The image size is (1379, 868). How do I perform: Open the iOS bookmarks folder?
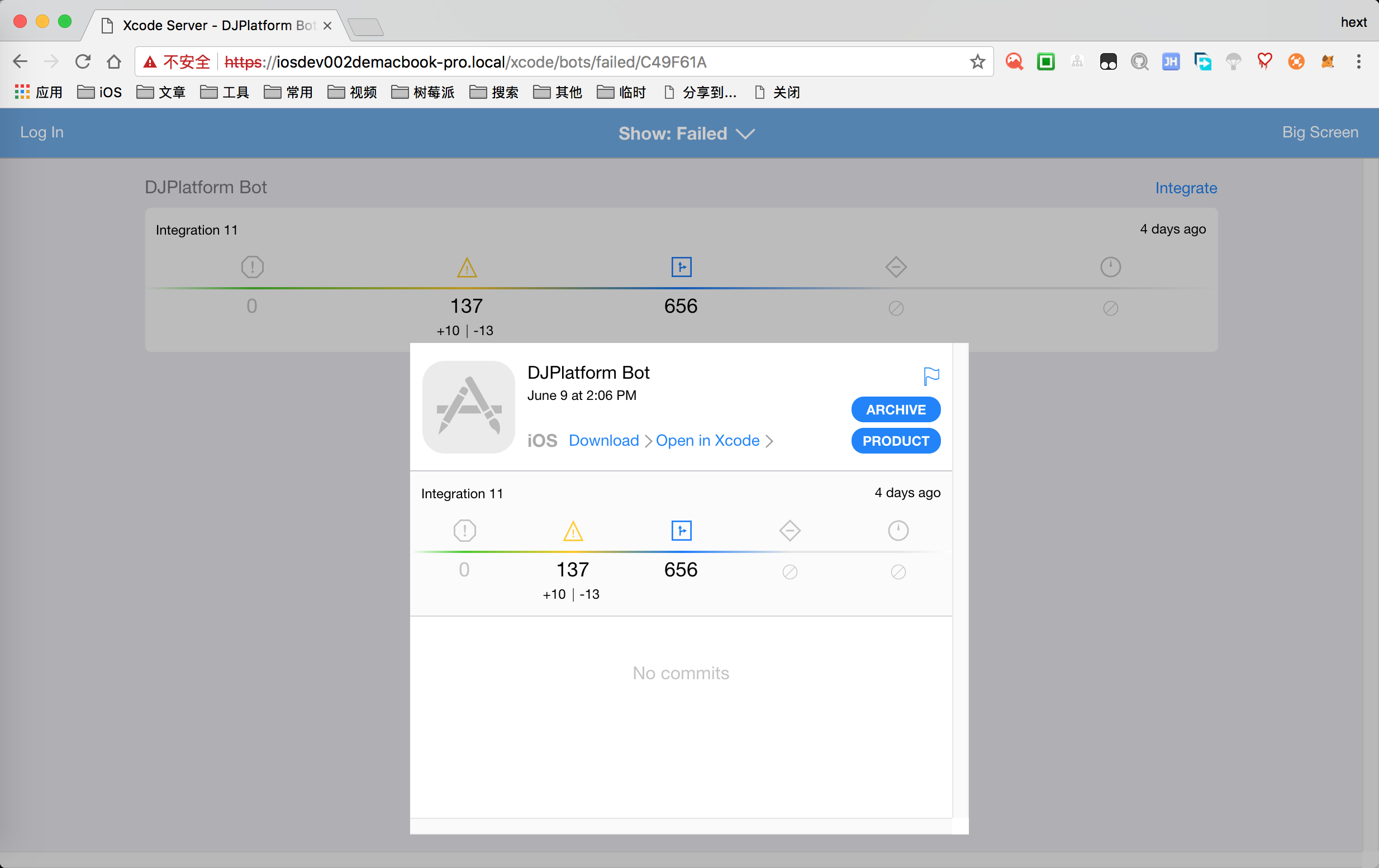click(99, 92)
